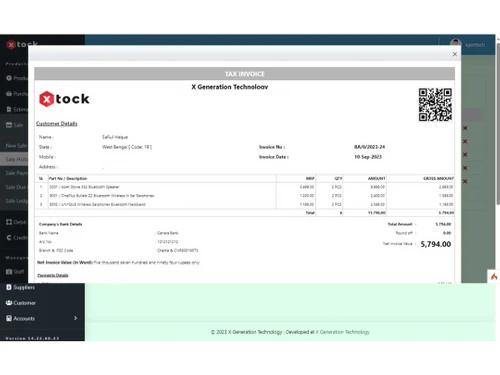Open Sale Due in the sidebar
This screenshot has height=375, width=500.
[16, 187]
